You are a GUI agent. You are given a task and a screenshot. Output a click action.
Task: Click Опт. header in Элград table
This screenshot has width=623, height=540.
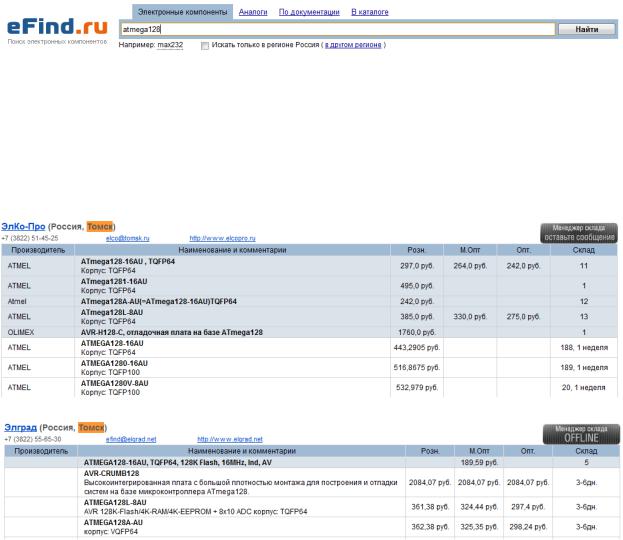point(528,451)
